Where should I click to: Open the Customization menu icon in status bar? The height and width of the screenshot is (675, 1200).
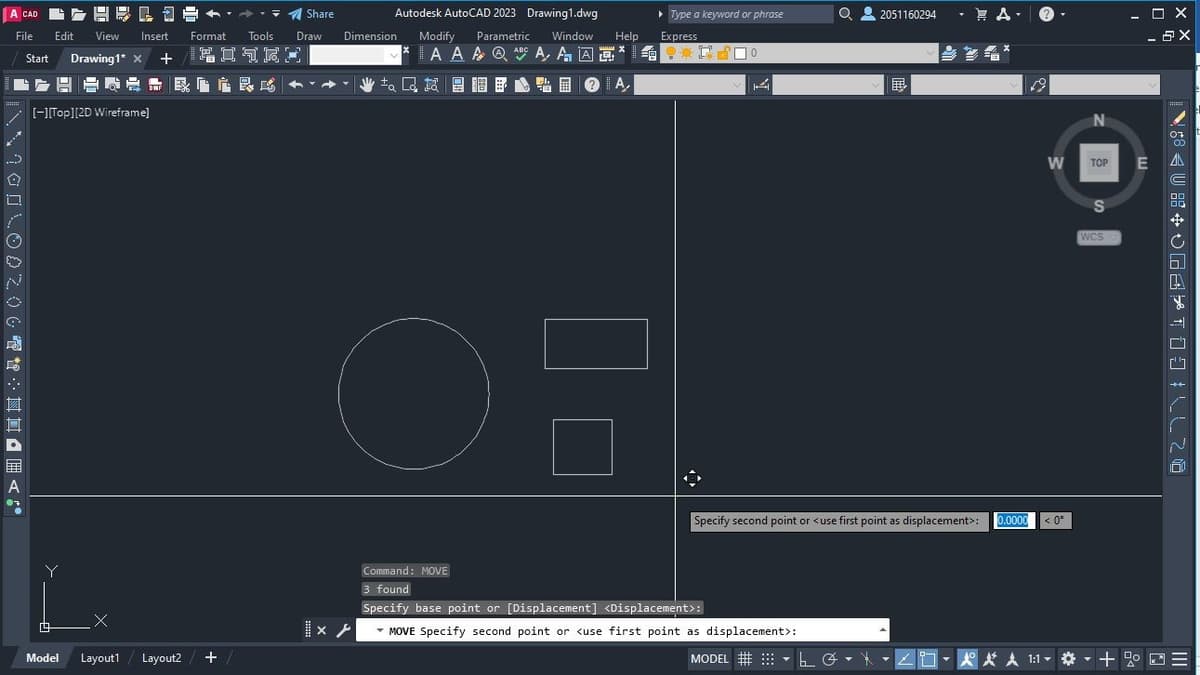[1179, 659]
